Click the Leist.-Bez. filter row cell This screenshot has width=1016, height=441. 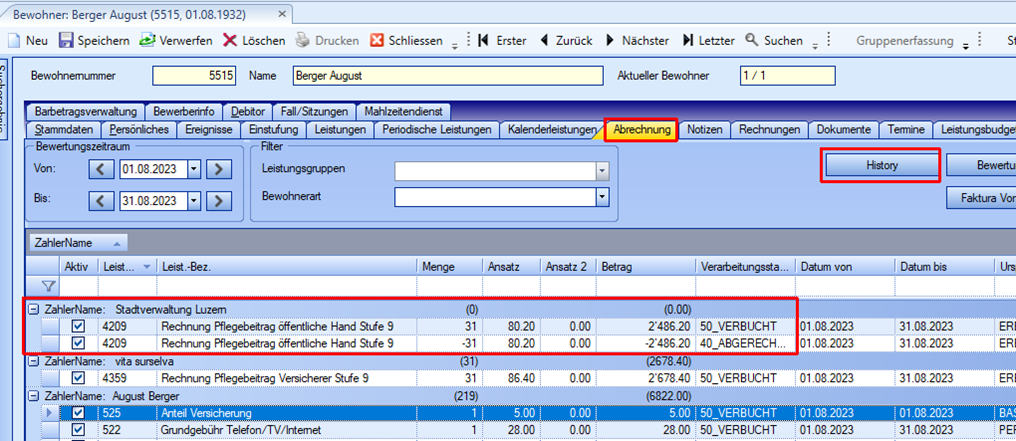point(286,286)
